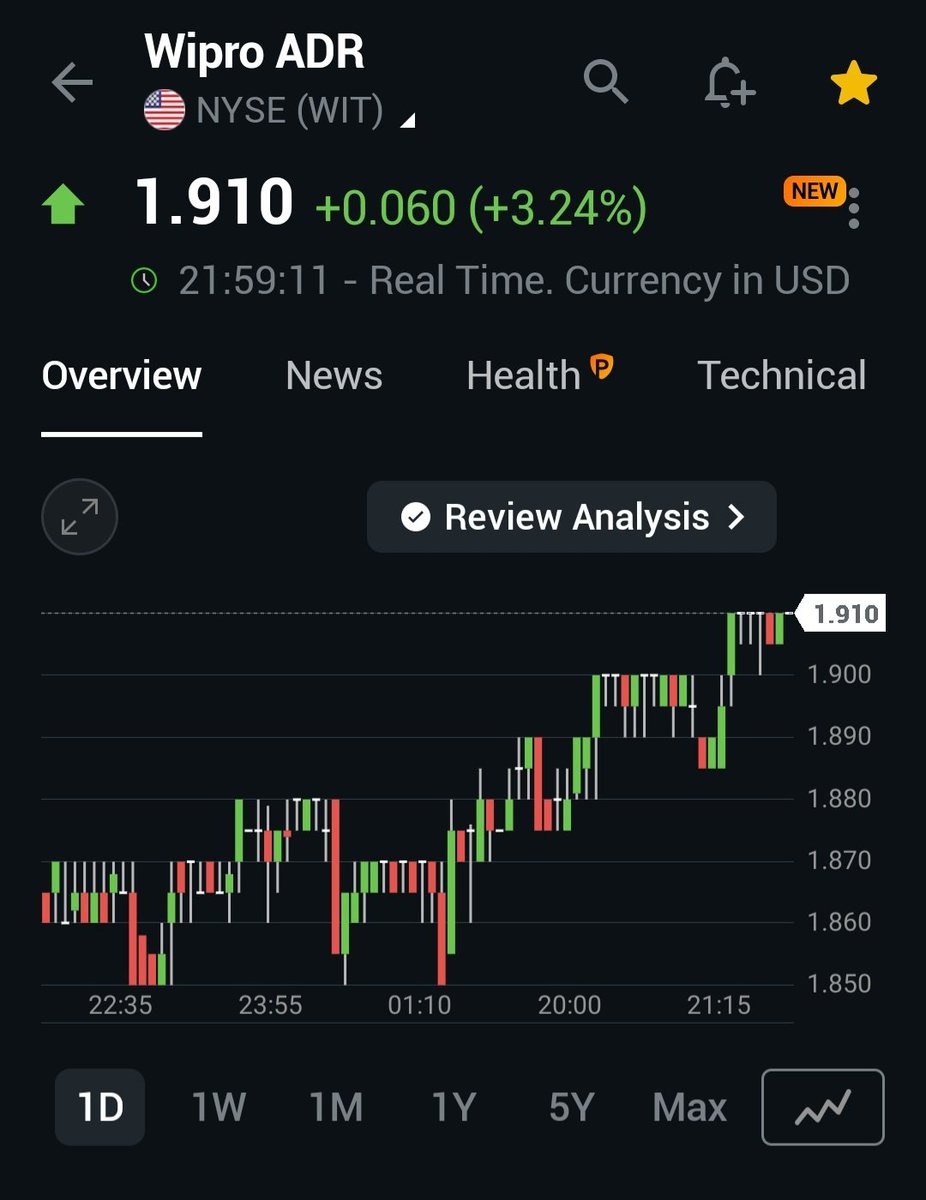Tap the Wipro ADR title
Viewport: 926px width, 1200px height.
255,51
